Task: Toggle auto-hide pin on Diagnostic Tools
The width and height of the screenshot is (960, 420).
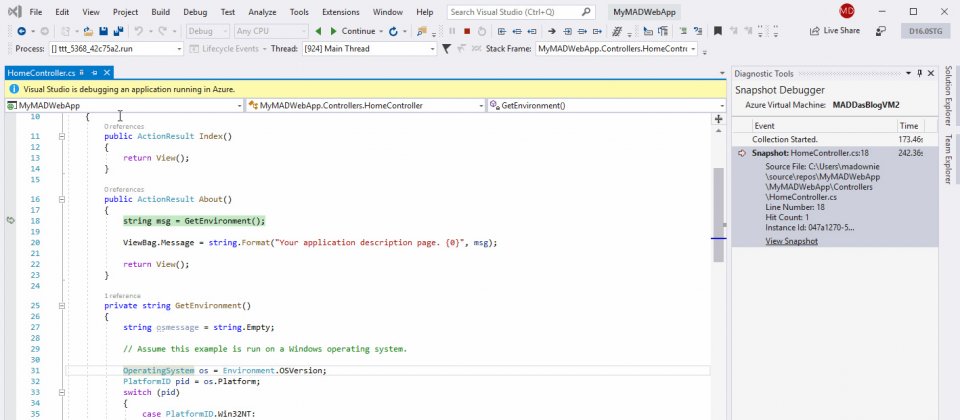Action: [x=919, y=73]
